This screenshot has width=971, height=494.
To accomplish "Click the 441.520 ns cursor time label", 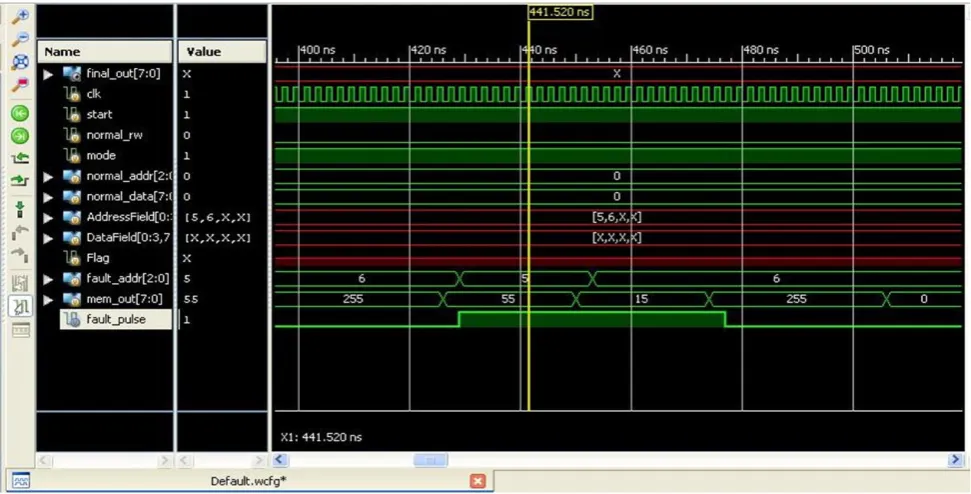I will (560, 12).
